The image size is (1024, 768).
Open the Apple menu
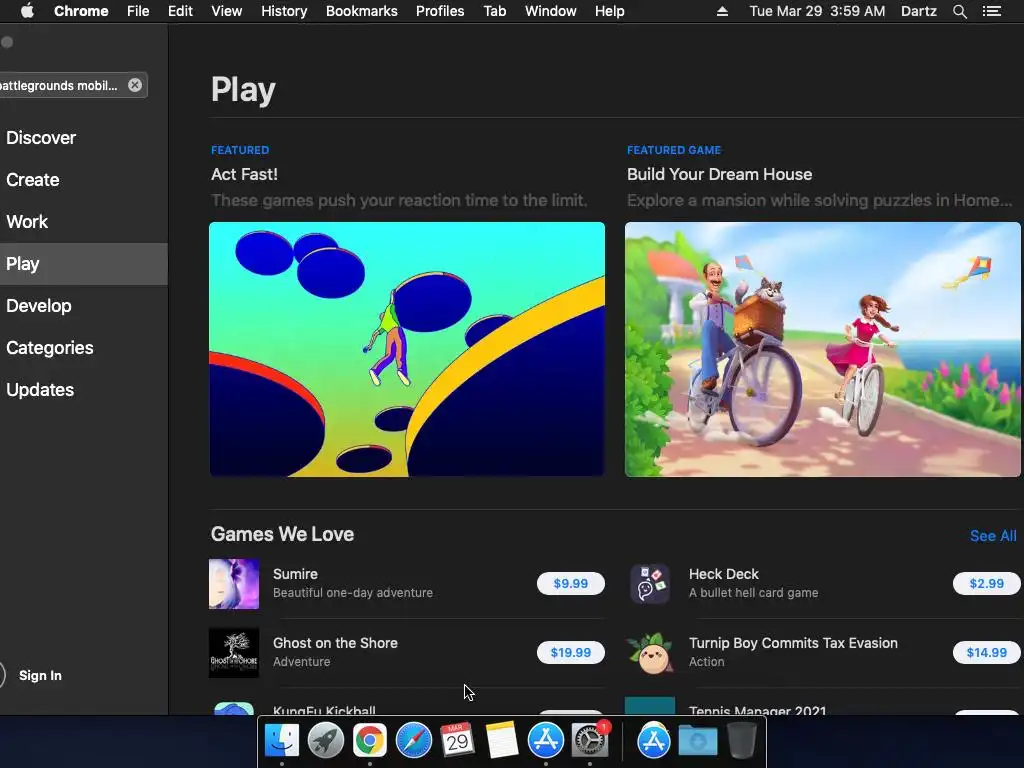click(27, 11)
